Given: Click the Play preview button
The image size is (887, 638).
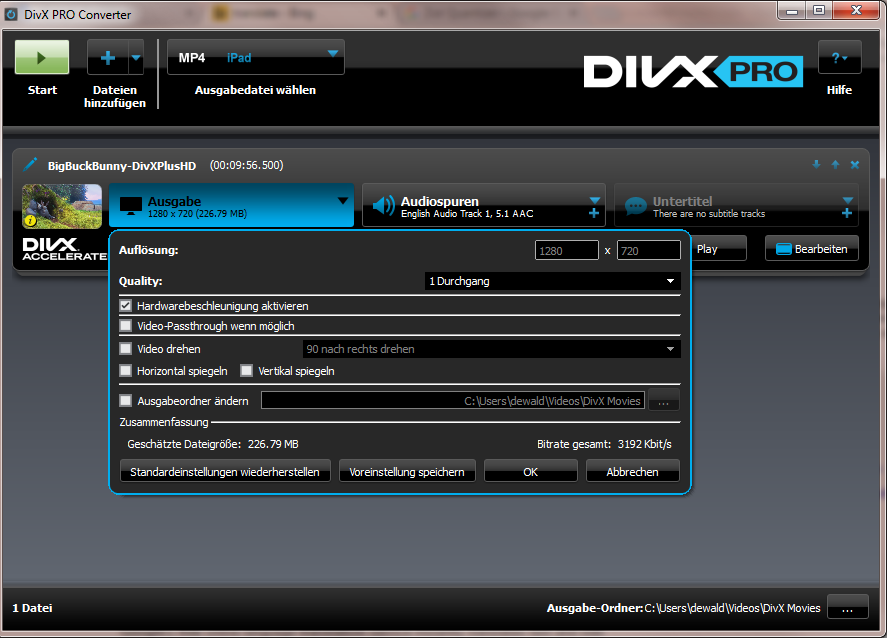Looking at the screenshot, I should [718, 249].
